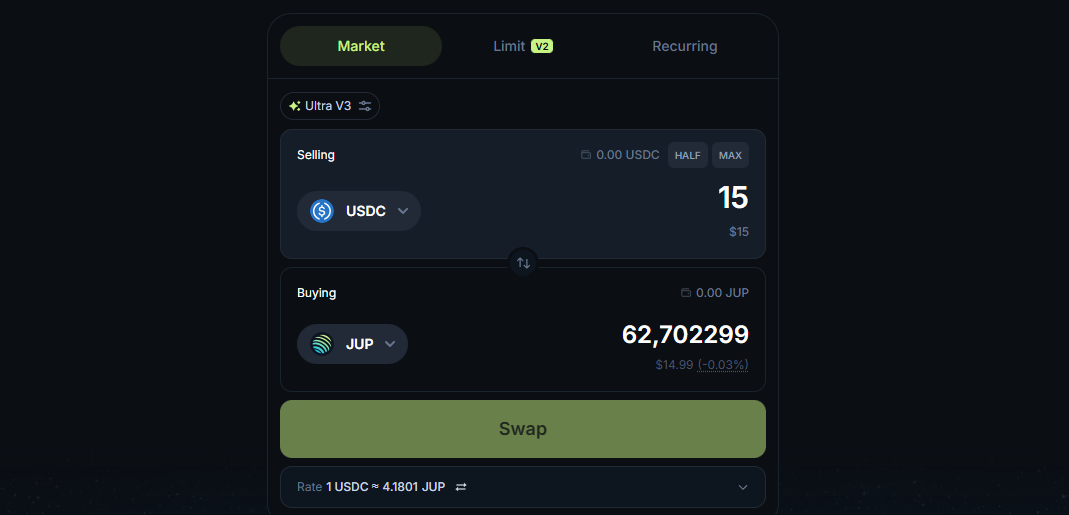Flip the rate with the exchange arrows icon
The width and height of the screenshot is (1069, 515).
(461, 487)
